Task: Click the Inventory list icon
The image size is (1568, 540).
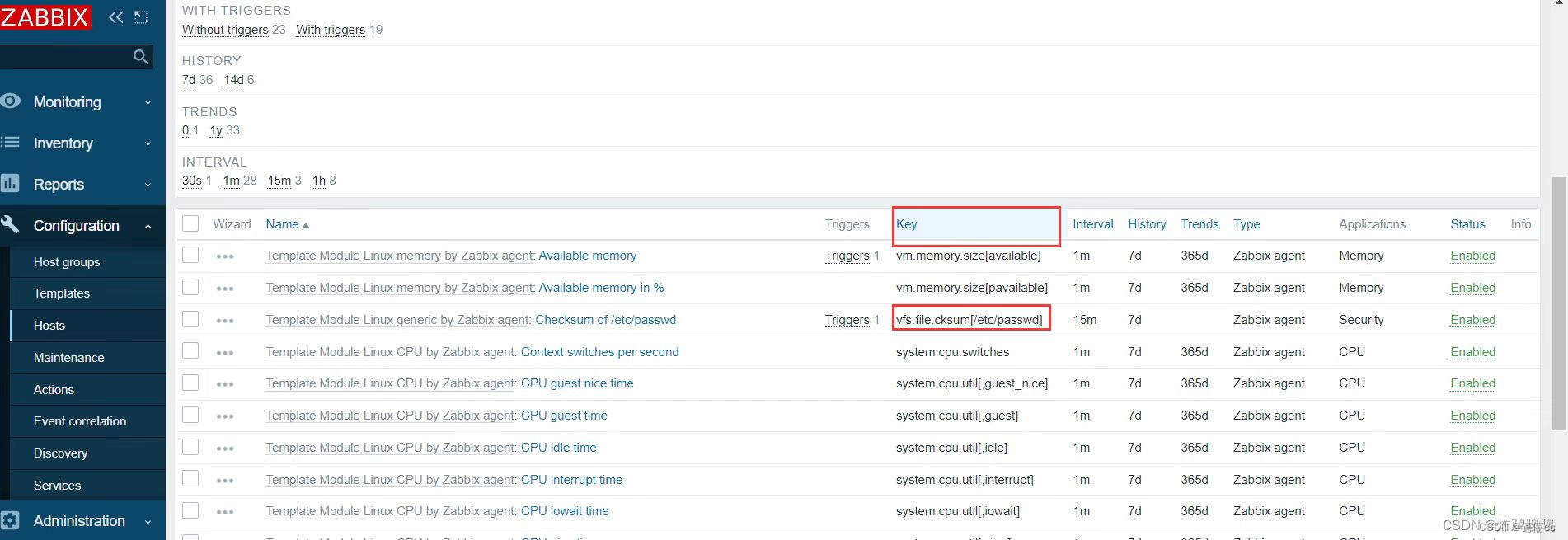Action: coord(11,143)
